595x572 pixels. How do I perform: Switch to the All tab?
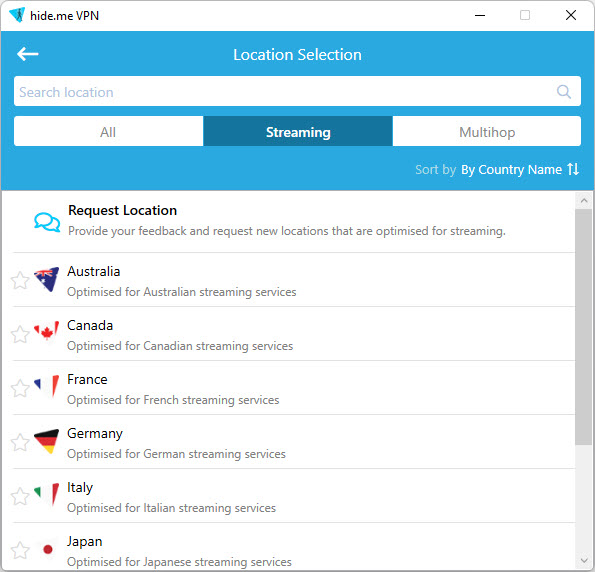[x=109, y=131]
